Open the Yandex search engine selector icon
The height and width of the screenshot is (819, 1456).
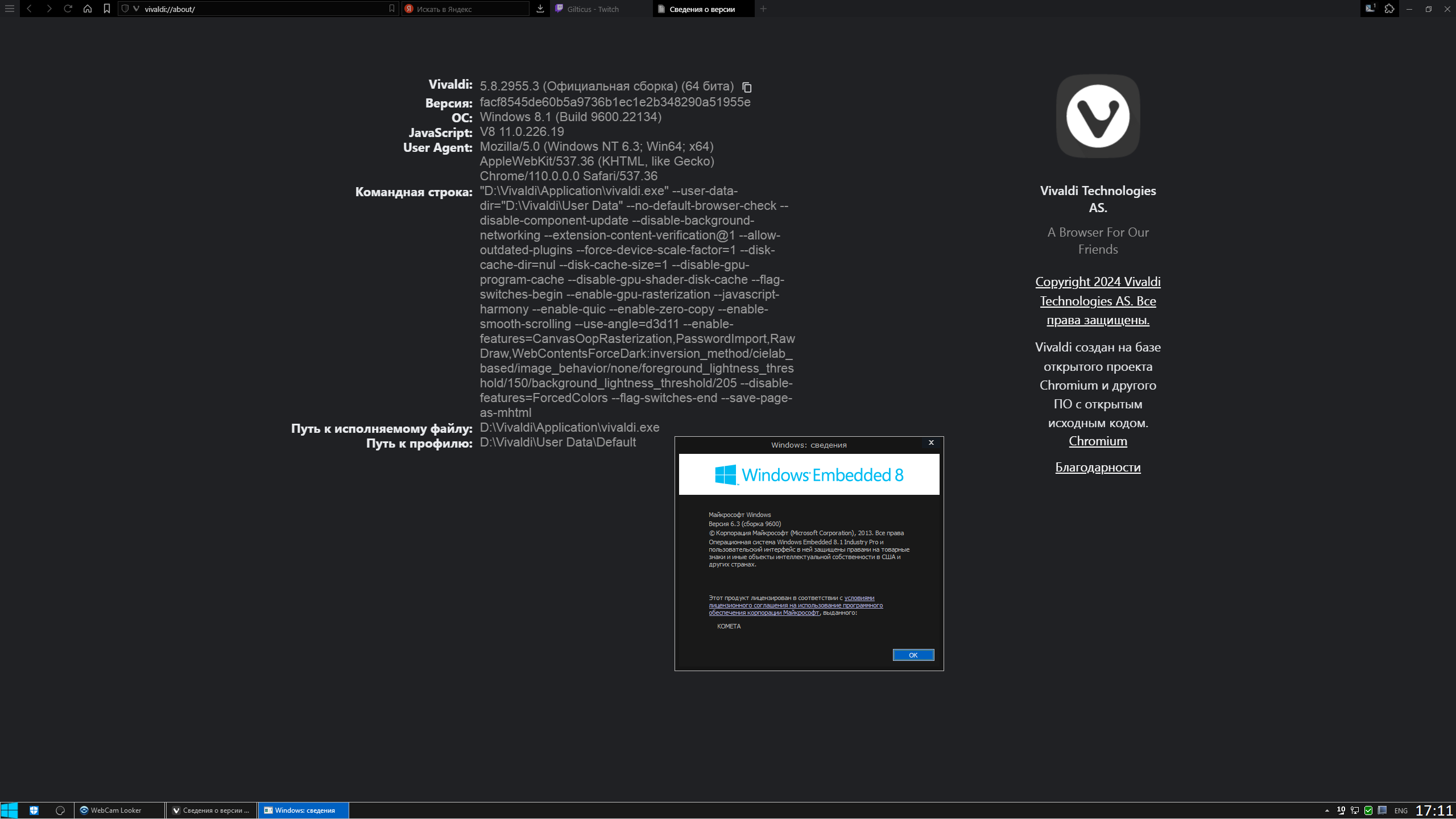click(x=408, y=9)
